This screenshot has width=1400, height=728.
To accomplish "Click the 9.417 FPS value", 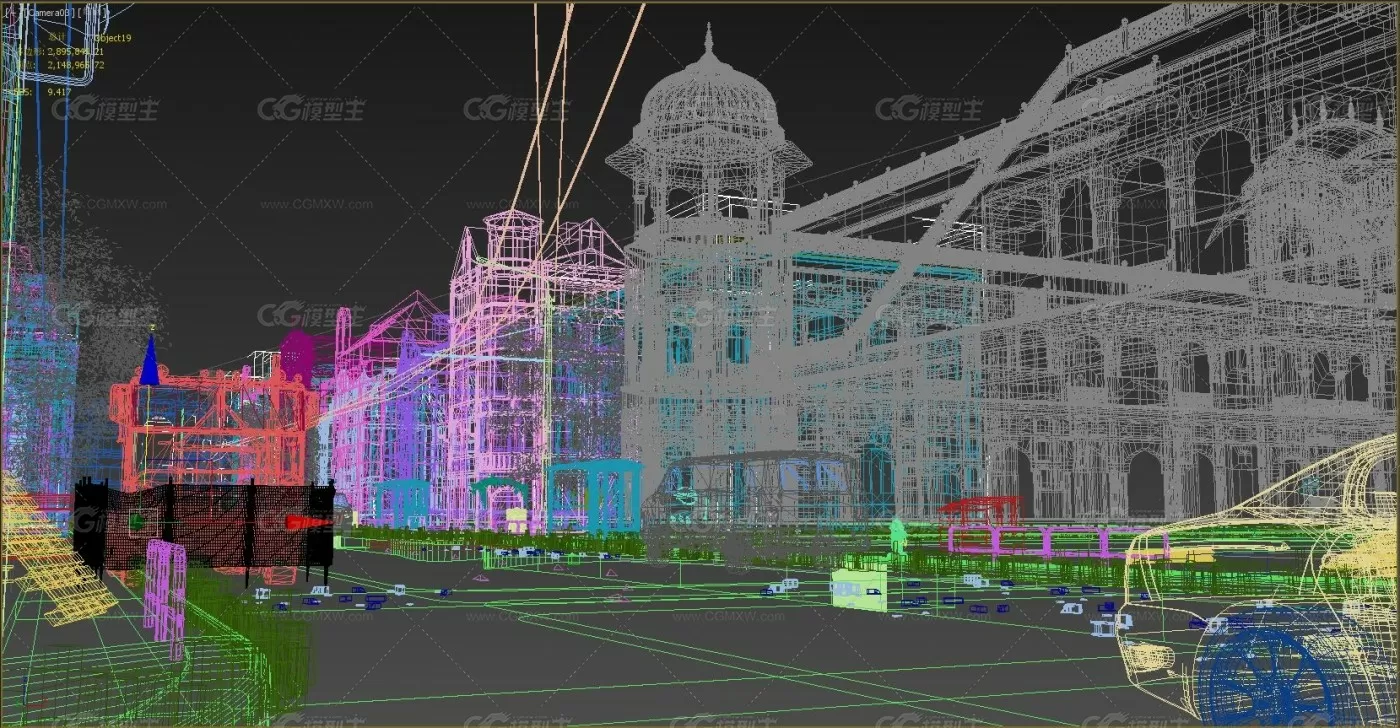I will point(59,92).
